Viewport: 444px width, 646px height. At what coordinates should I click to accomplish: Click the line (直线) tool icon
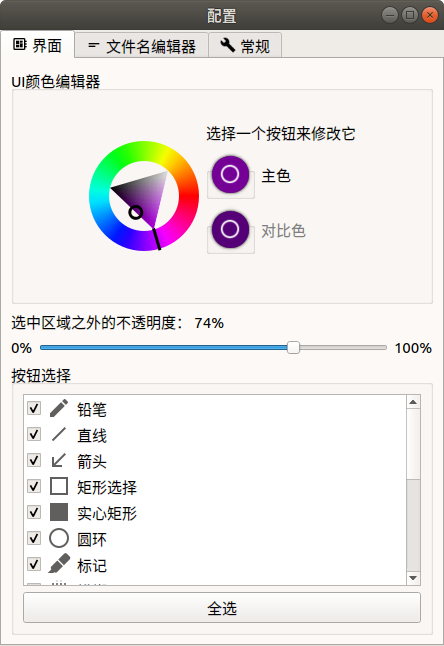pyautogui.click(x=59, y=434)
